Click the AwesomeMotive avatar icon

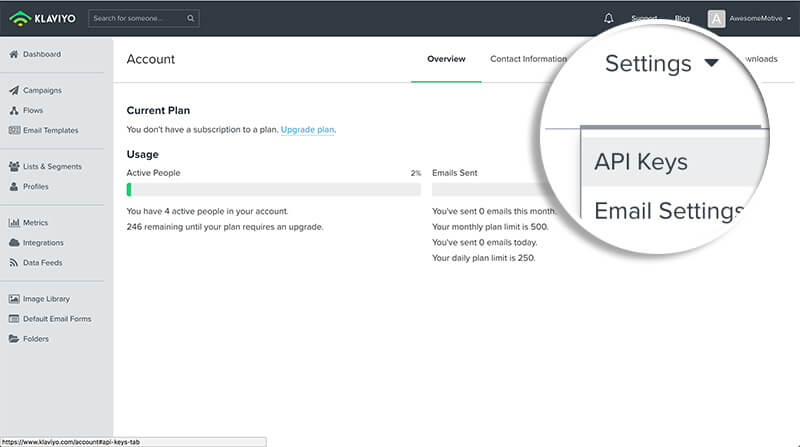coord(716,19)
